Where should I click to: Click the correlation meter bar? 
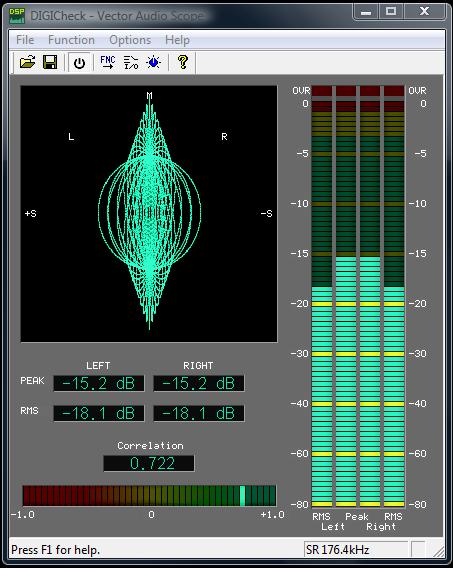(x=149, y=496)
